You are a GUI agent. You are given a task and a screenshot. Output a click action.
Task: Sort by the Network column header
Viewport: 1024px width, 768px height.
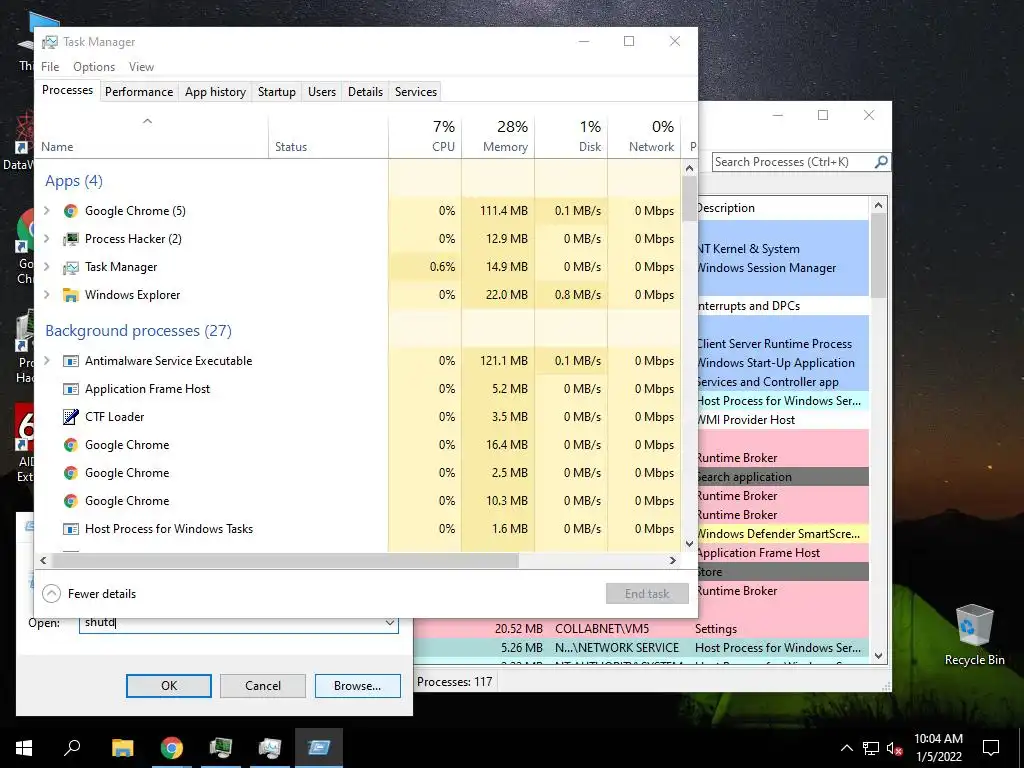pyautogui.click(x=645, y=137)
